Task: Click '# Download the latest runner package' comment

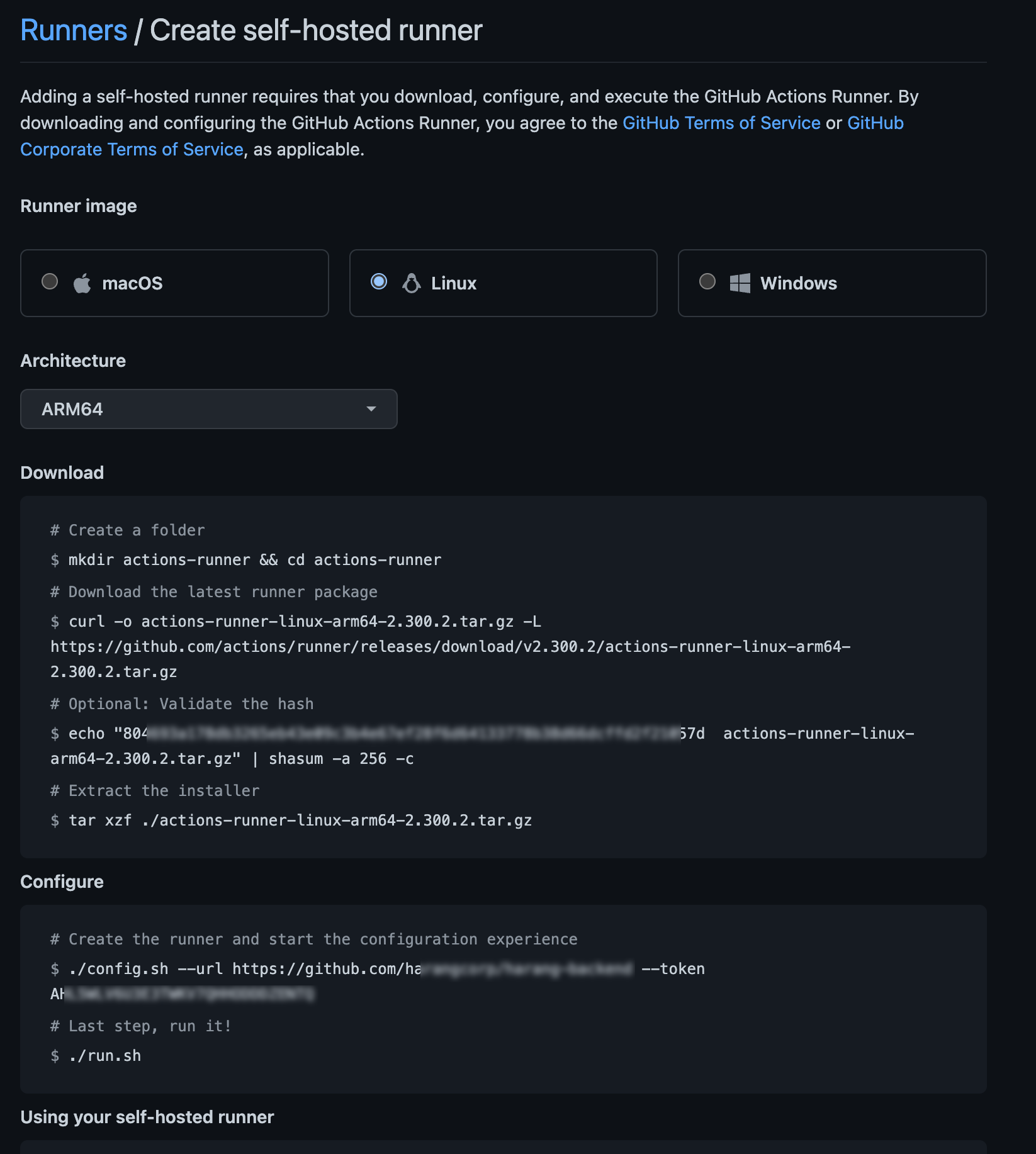Action: [x=214, y=592]
